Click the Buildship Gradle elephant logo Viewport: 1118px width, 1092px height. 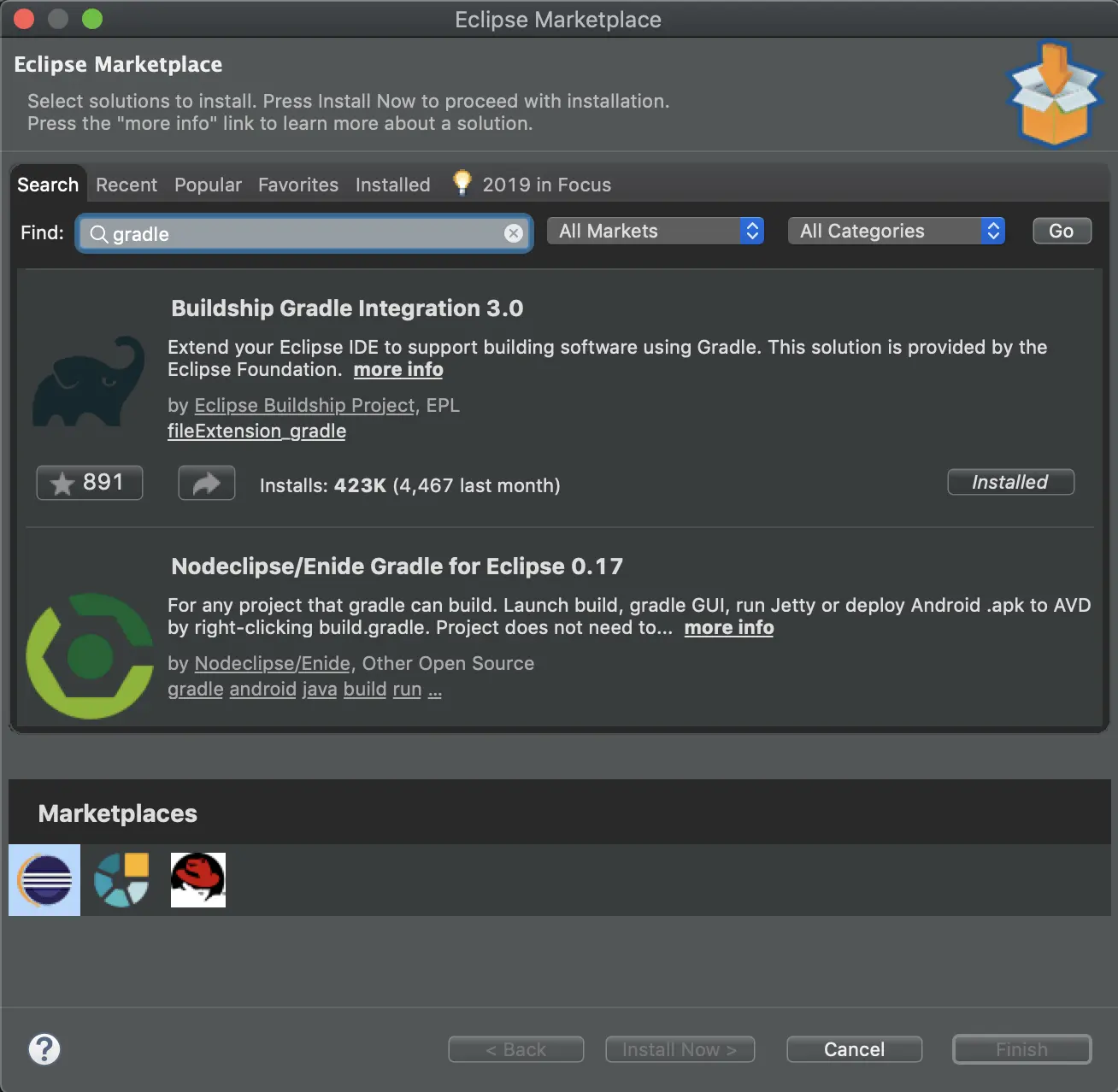[x=89, y=382]
